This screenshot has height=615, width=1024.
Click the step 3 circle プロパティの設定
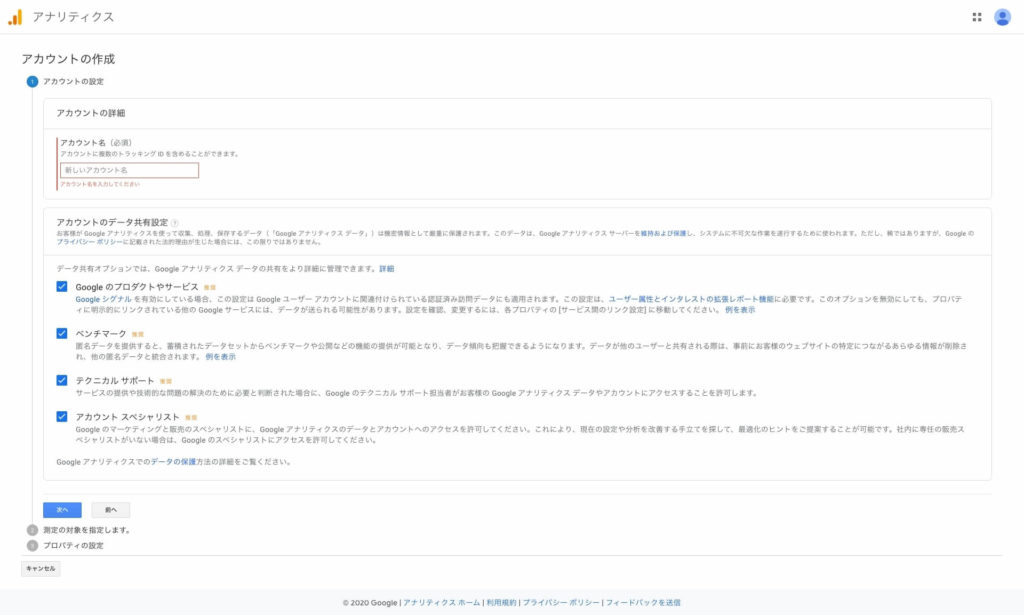tap(32, 545)
